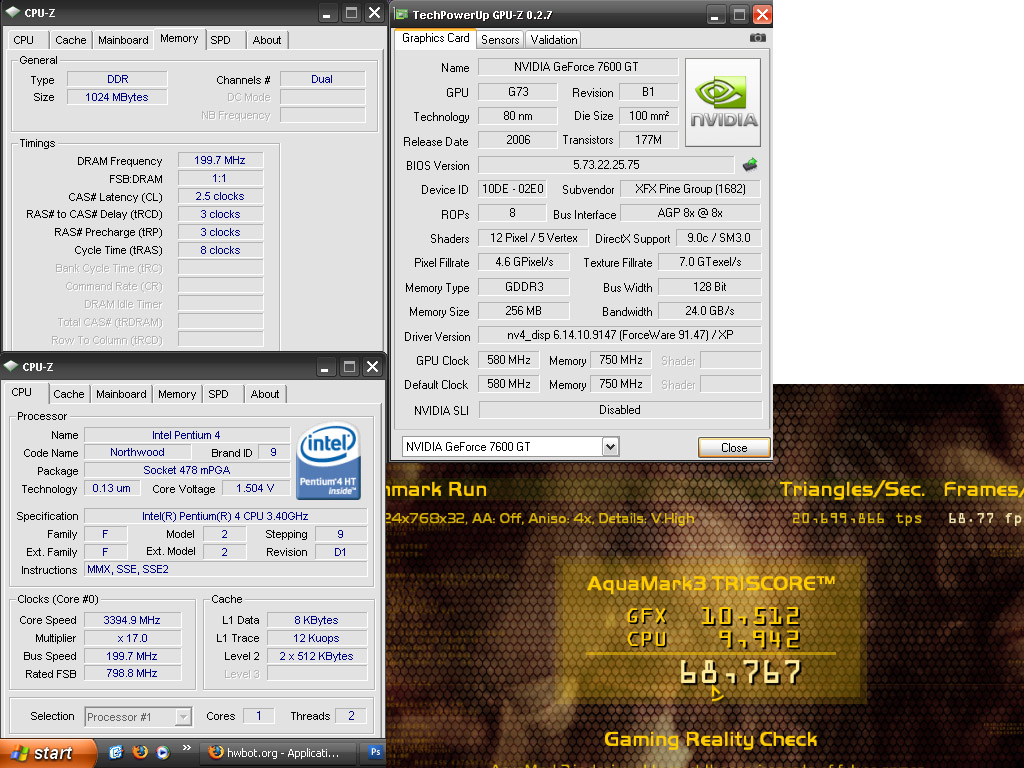1024x768 pixels.
Task: Open the Processor #1 selection dropdown
Action: pos(184,716)
